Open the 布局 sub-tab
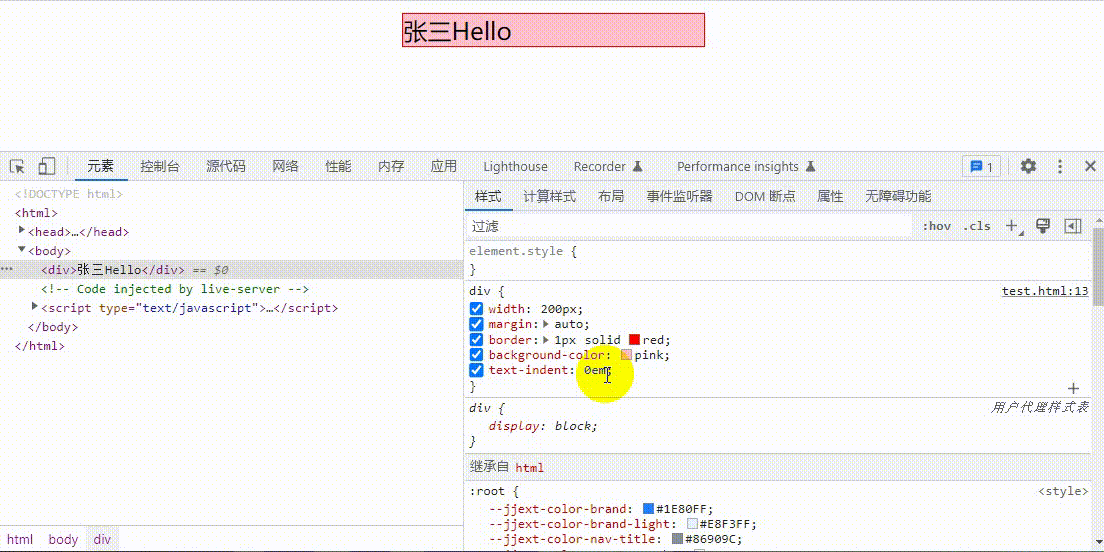1104x552 pixels. click(610, 196)
